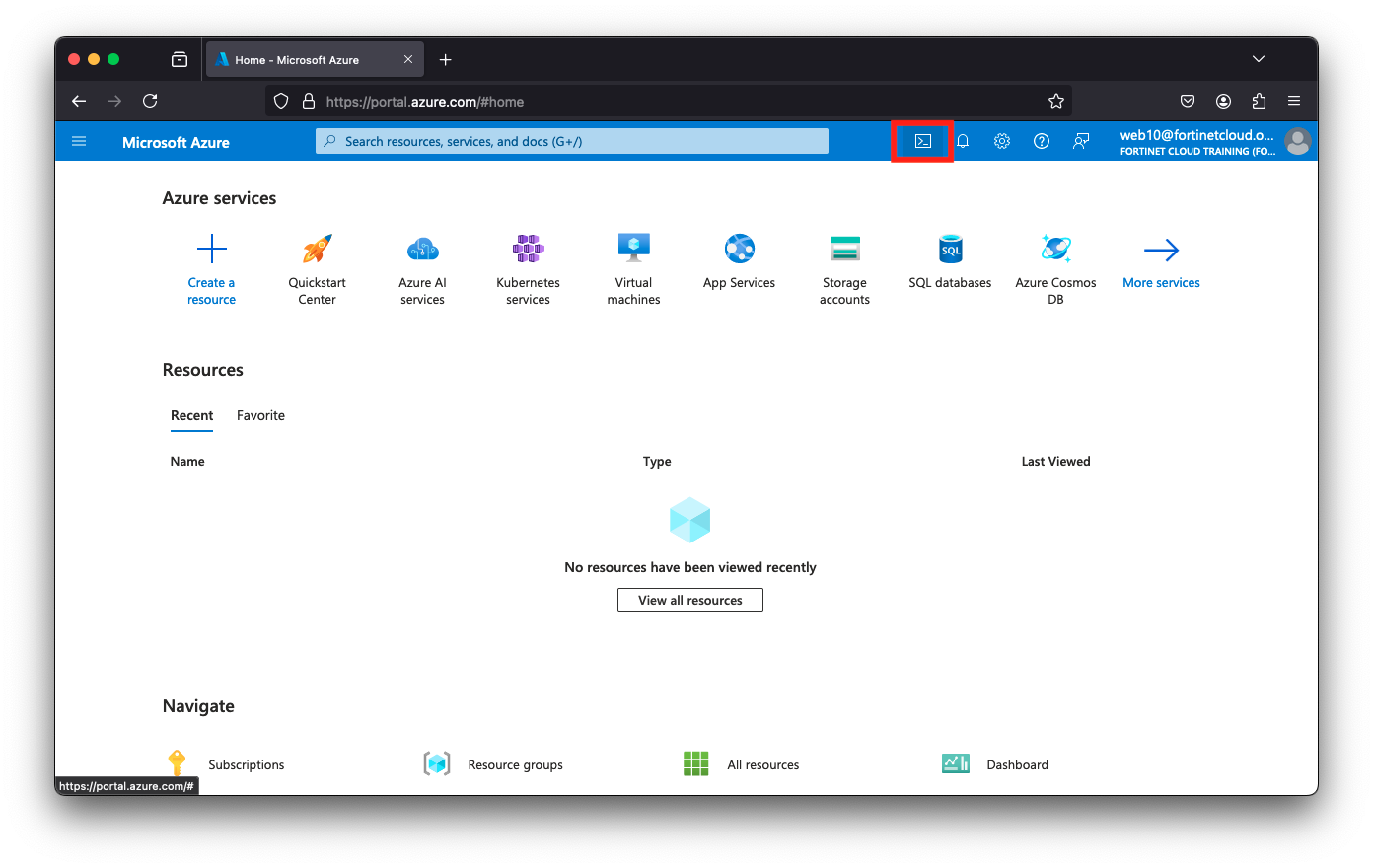Focus the Search resources, services, and docs box
The image size is (1373, 868).
[572, 141]
